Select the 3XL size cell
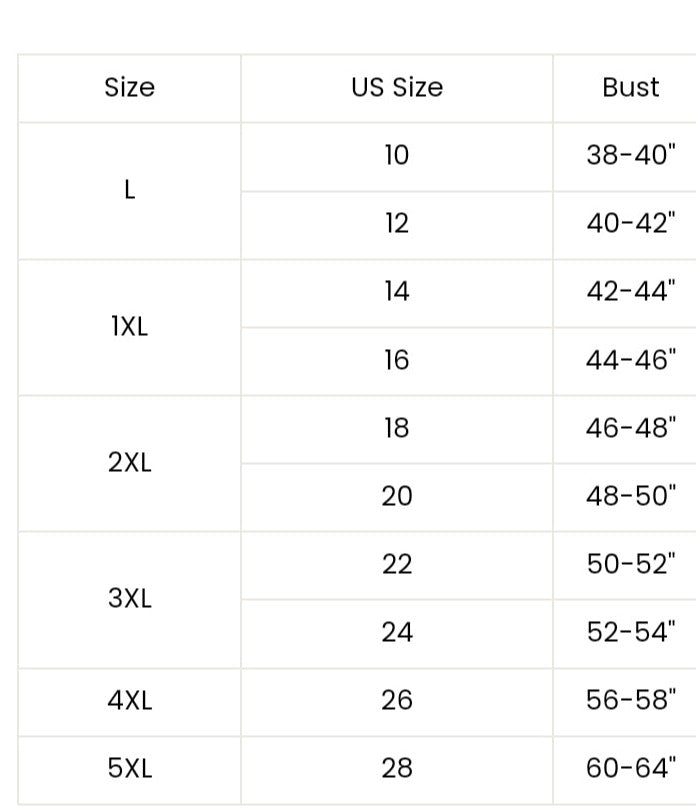The height and width of the screenshot is (811, 696). 129,599
